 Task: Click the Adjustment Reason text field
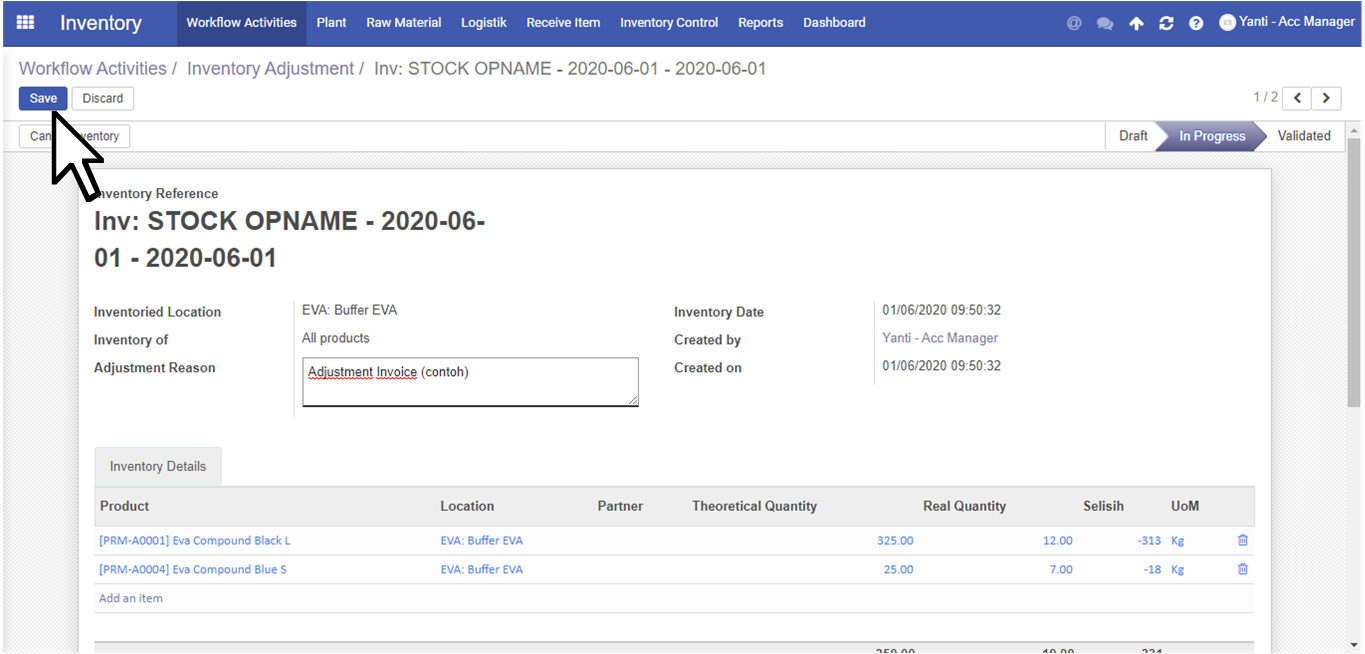point(470,382)
